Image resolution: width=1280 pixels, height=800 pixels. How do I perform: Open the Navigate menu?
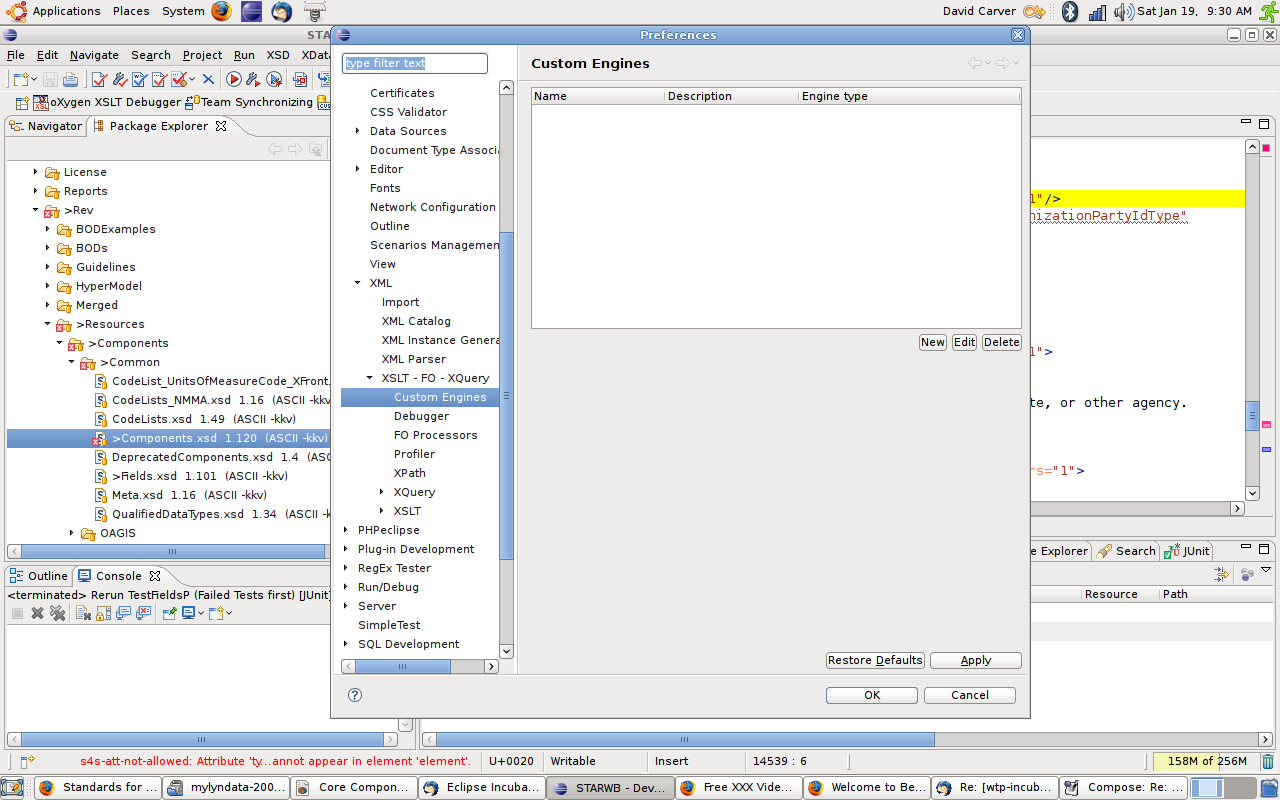pos(93,55)
